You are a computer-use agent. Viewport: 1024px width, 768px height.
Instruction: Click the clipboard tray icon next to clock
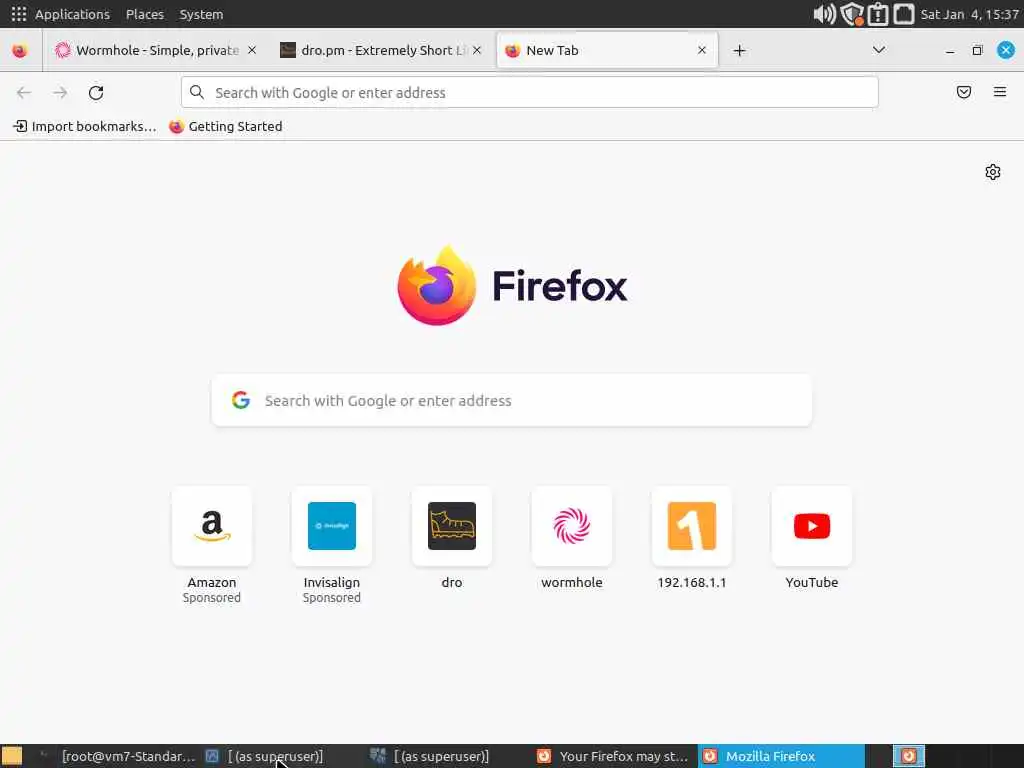(904, 14)
